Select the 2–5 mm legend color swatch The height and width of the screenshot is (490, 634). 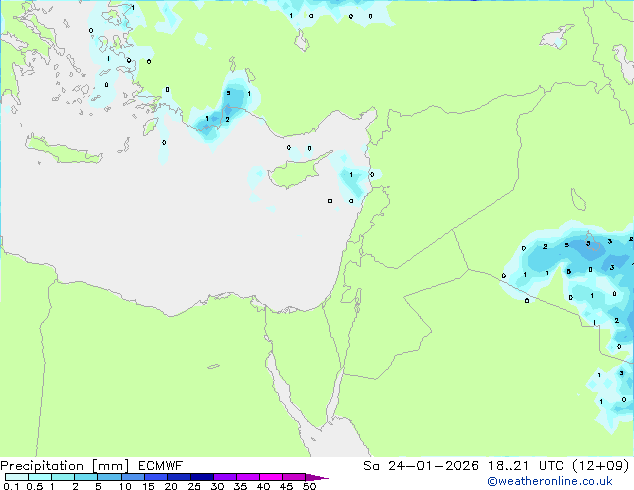[86, 477]
